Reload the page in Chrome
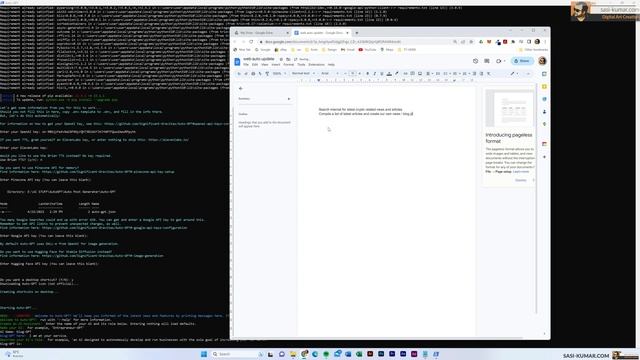640x360 pixels. (251, 42)
